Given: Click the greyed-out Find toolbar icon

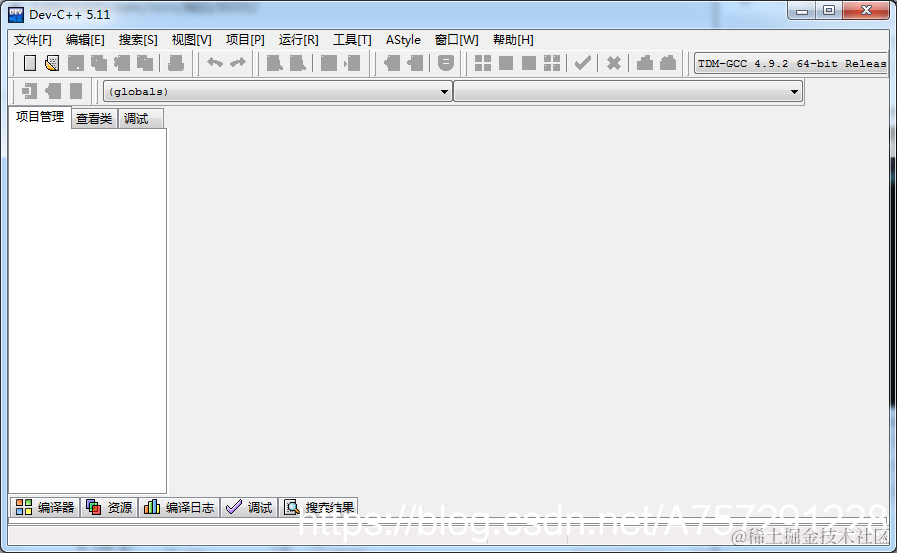Looking at the screenshot, I should [275, 63].
